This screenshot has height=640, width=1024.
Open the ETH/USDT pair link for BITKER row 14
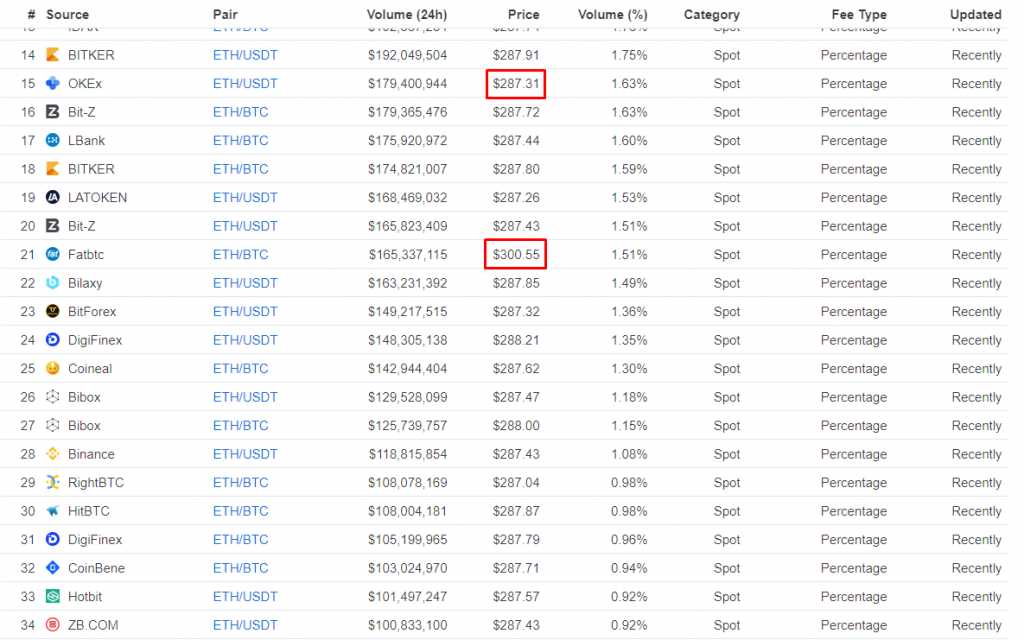pos(246,56)
